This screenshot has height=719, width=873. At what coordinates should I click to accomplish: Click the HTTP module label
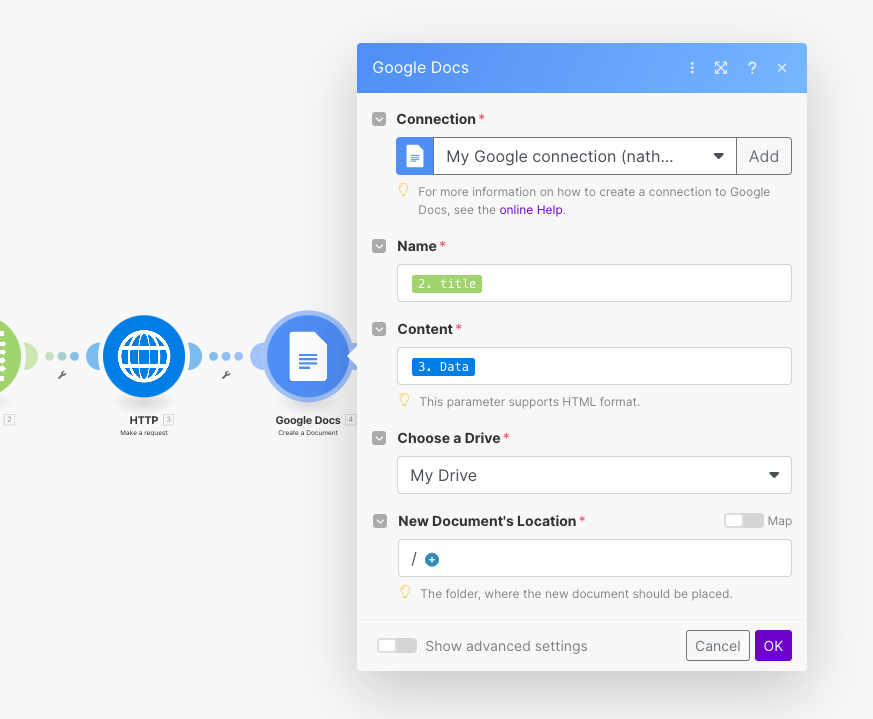pyautogui.click(x=144, y=420)
